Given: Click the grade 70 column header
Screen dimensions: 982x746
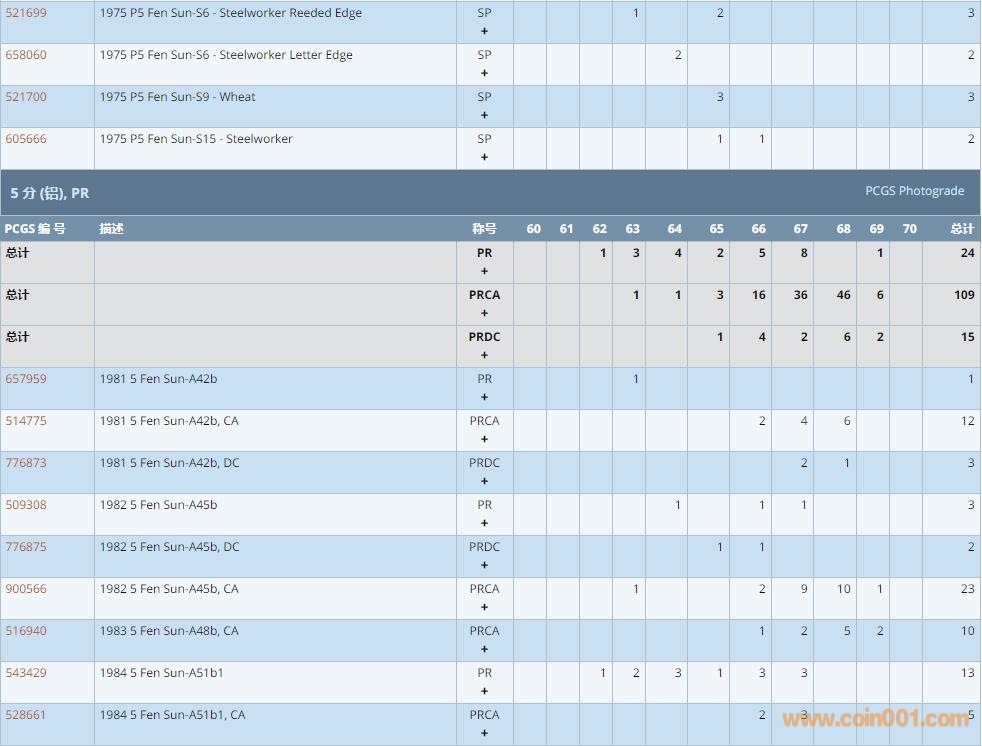Looking at the screenshot, I should [909, 229].
